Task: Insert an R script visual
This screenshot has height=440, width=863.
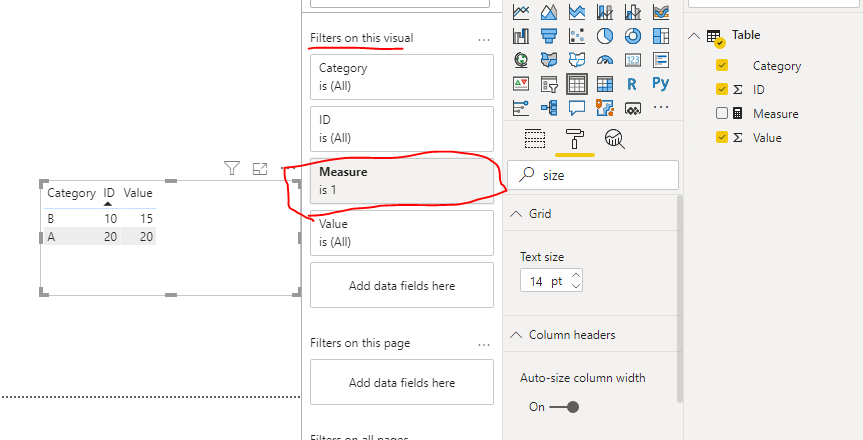Action: pyautogui.click(x=632, y=84)
